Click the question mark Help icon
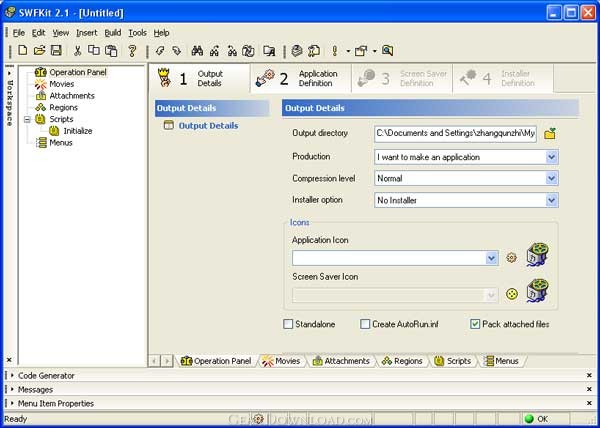Viewport: 600px width, 428px height. (132, 50)
